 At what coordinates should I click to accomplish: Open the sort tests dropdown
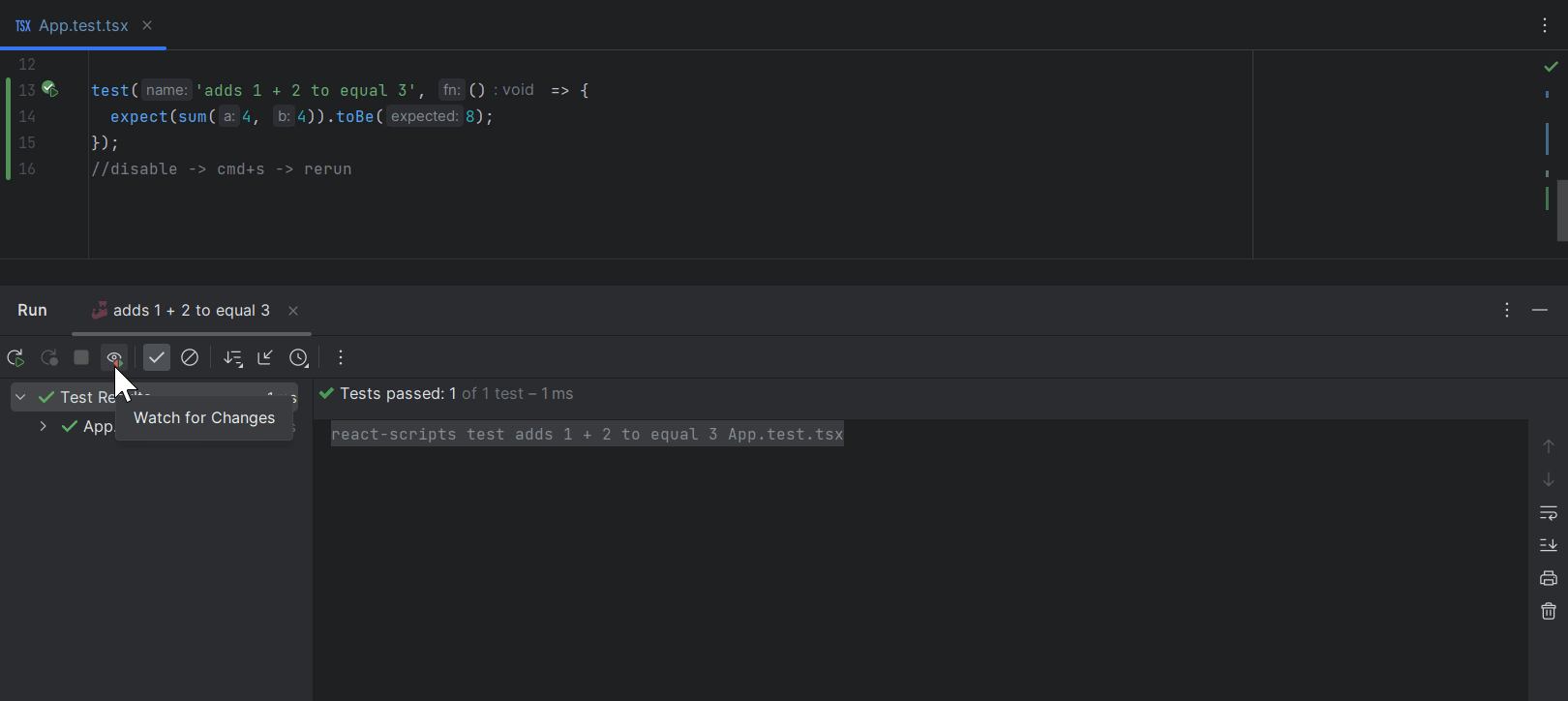[x=233, y=358]
